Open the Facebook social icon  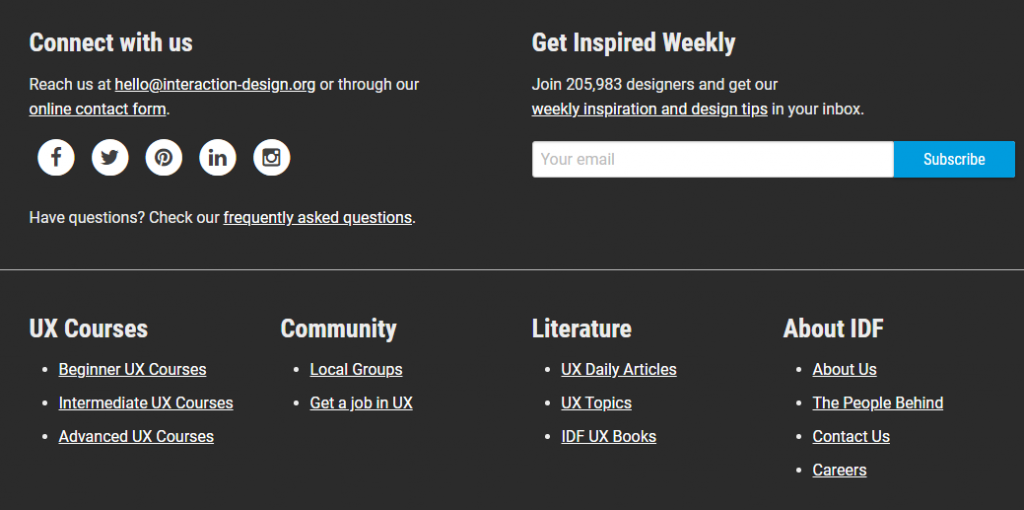[x=56, y=157]
